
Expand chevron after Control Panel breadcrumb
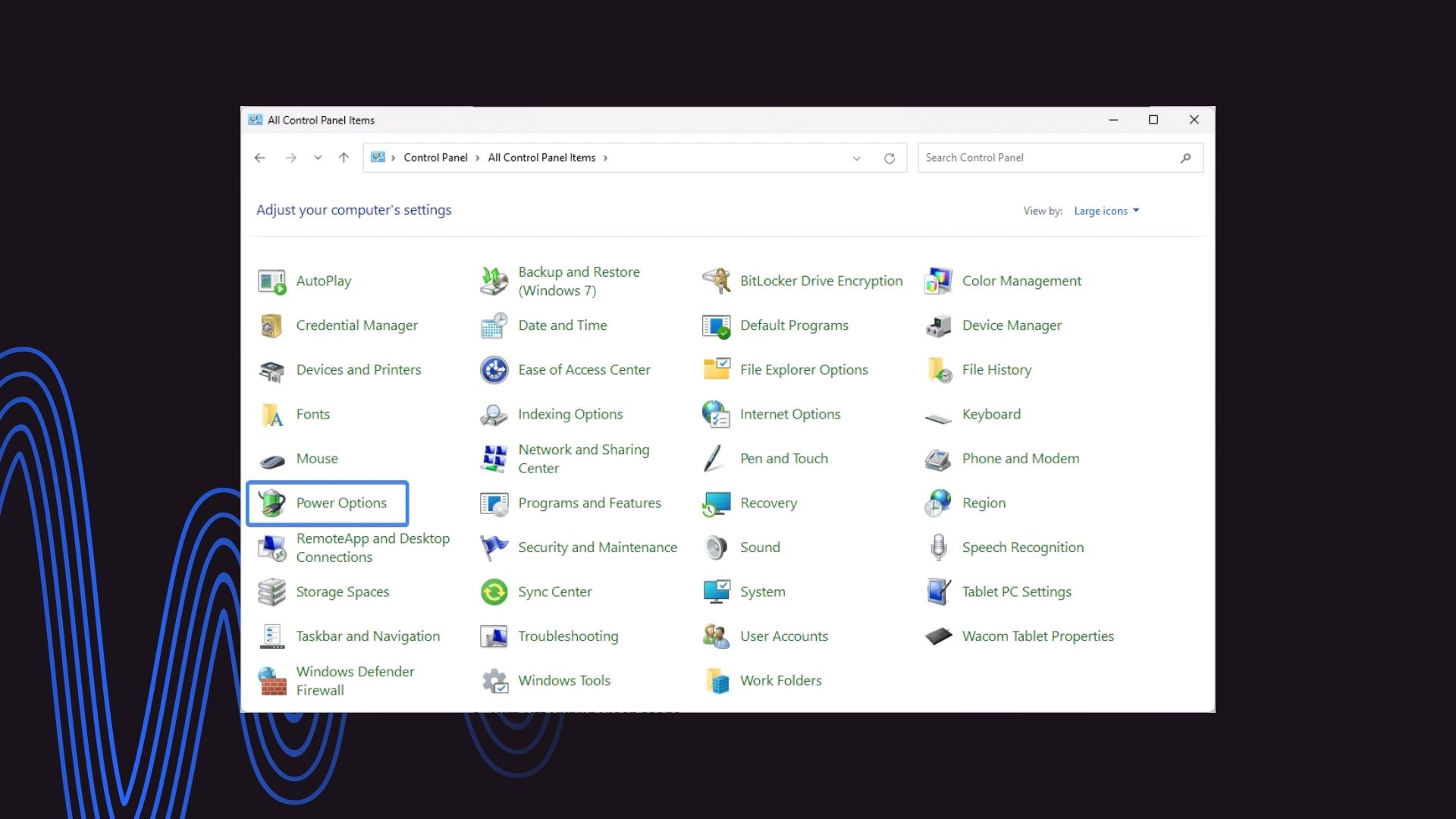[477, 158]
